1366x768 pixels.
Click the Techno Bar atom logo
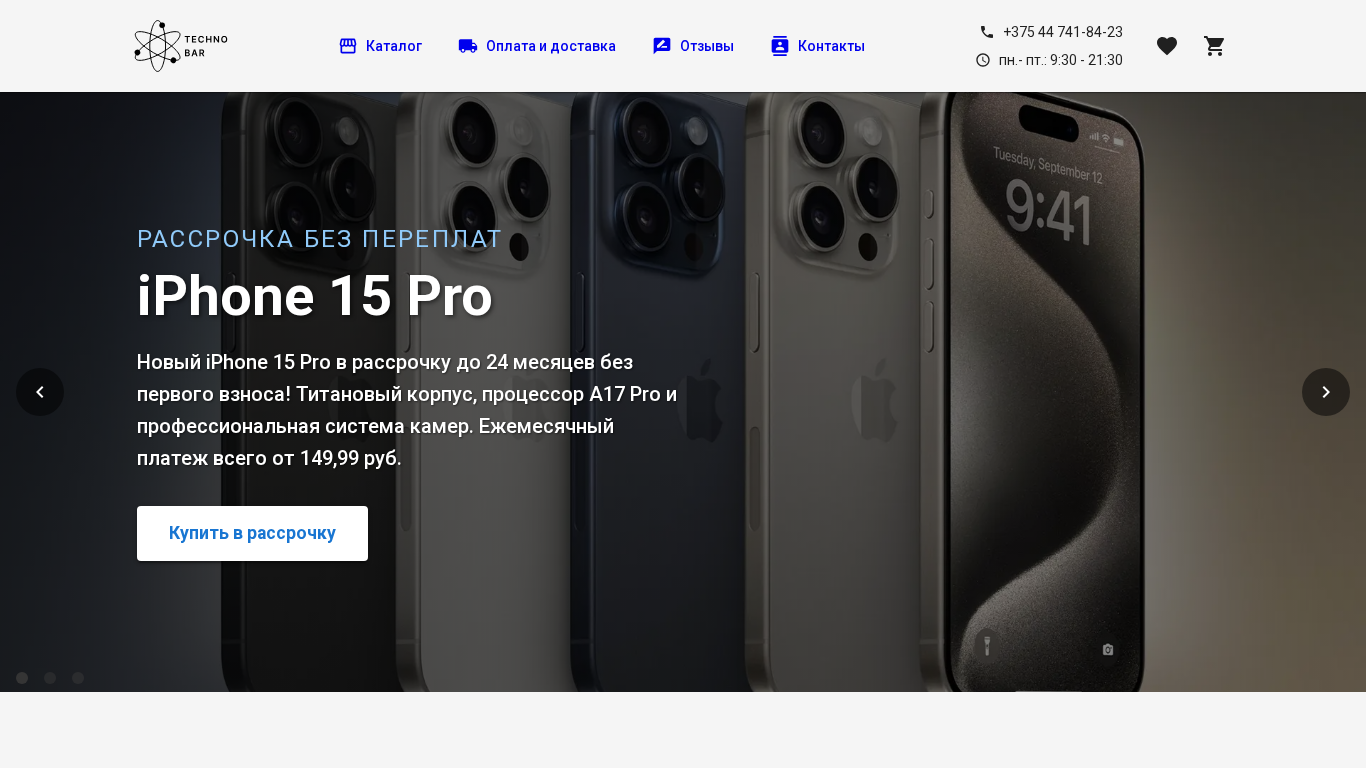(181, 46)
